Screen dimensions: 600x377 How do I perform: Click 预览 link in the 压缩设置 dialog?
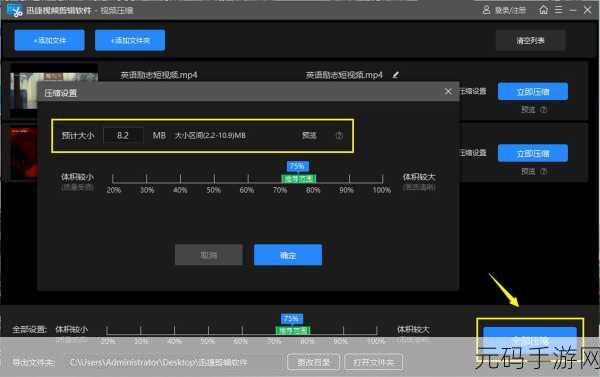[309, 135]
